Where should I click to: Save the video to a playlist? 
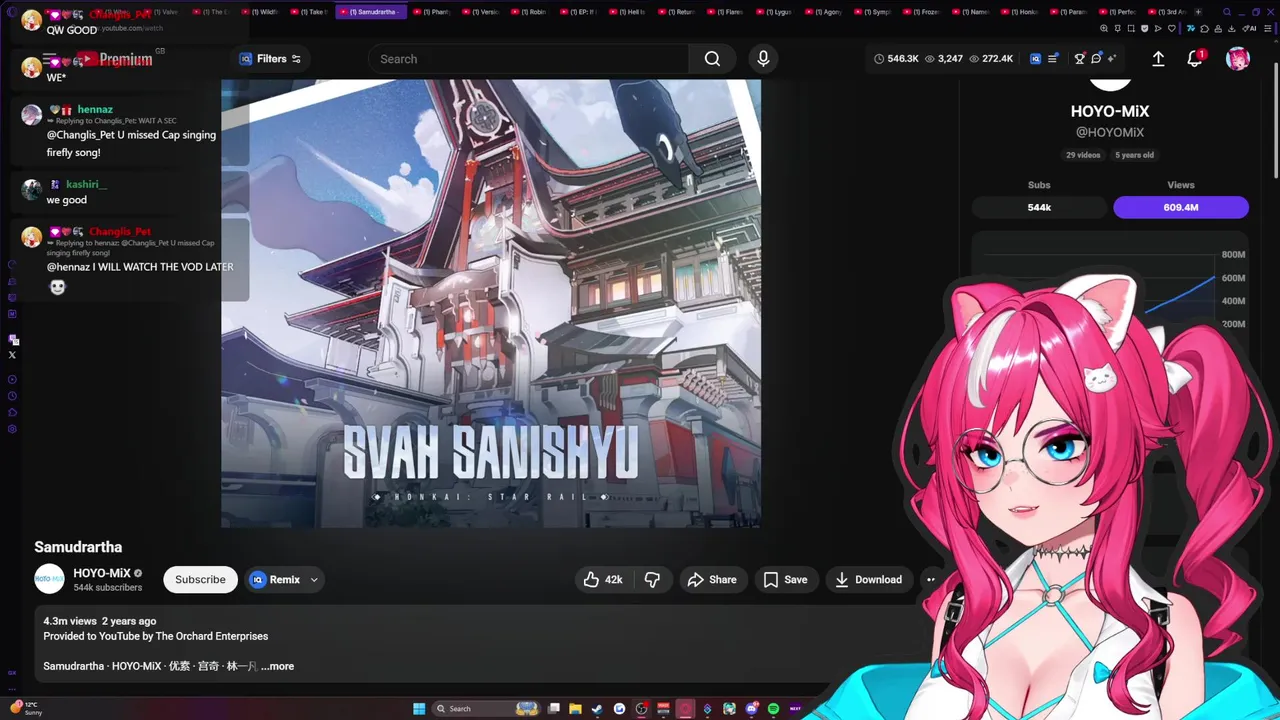click(785, 580)
